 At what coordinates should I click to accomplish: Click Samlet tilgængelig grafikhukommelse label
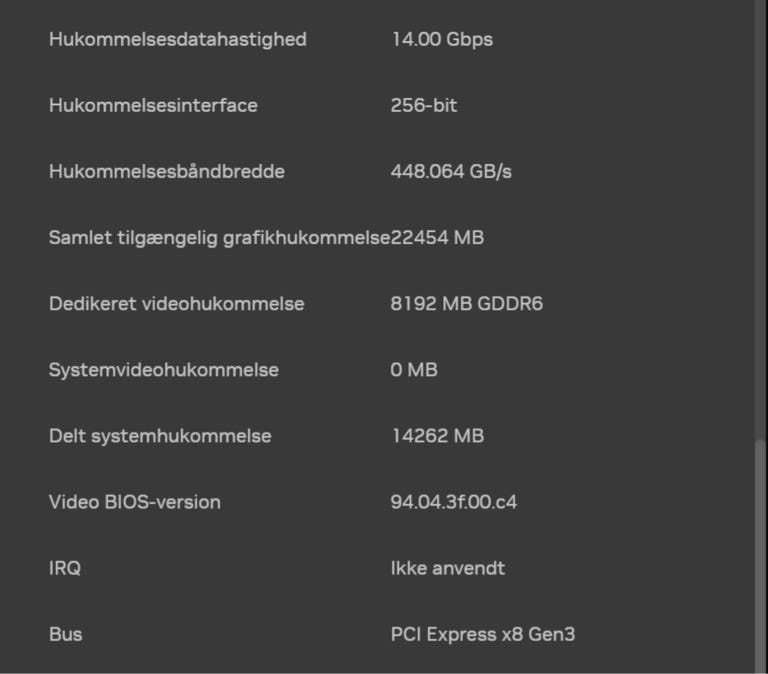pos(218,238)
